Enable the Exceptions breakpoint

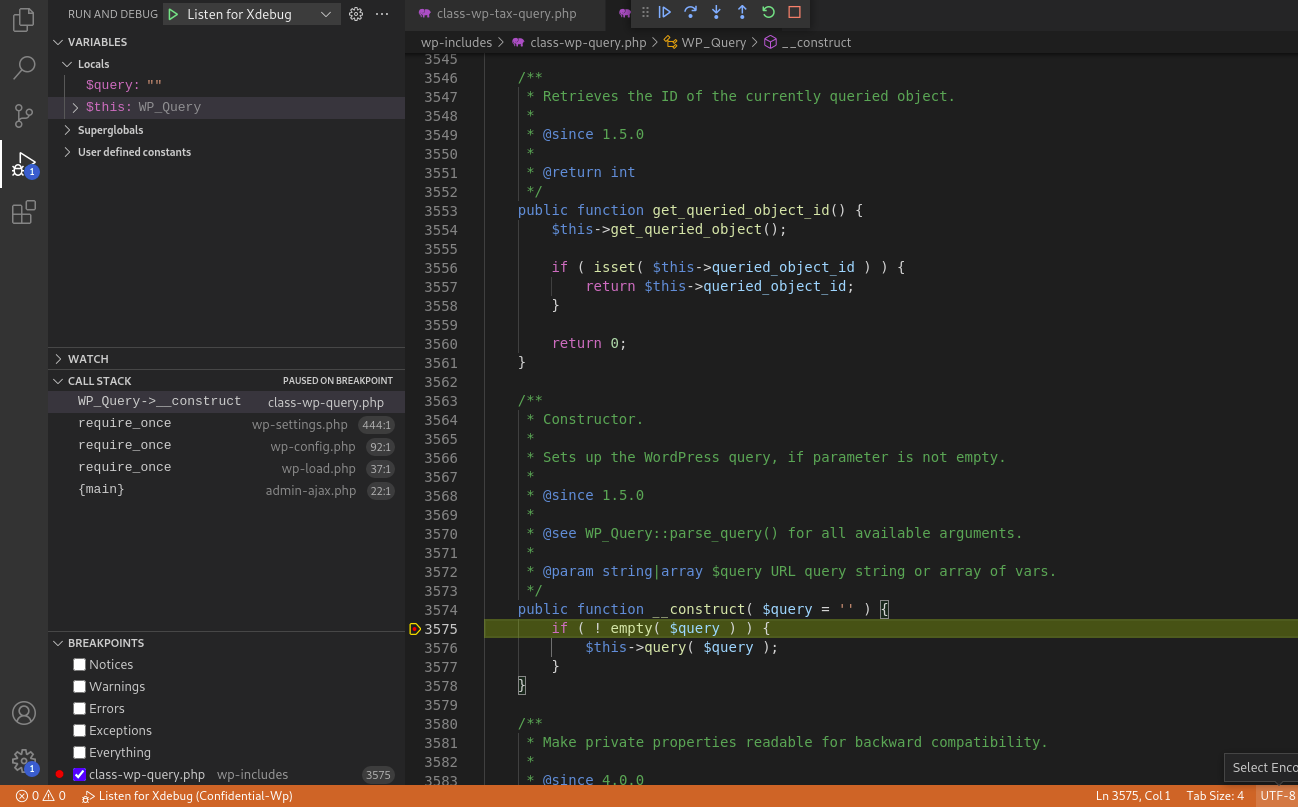tap(78, 730)
